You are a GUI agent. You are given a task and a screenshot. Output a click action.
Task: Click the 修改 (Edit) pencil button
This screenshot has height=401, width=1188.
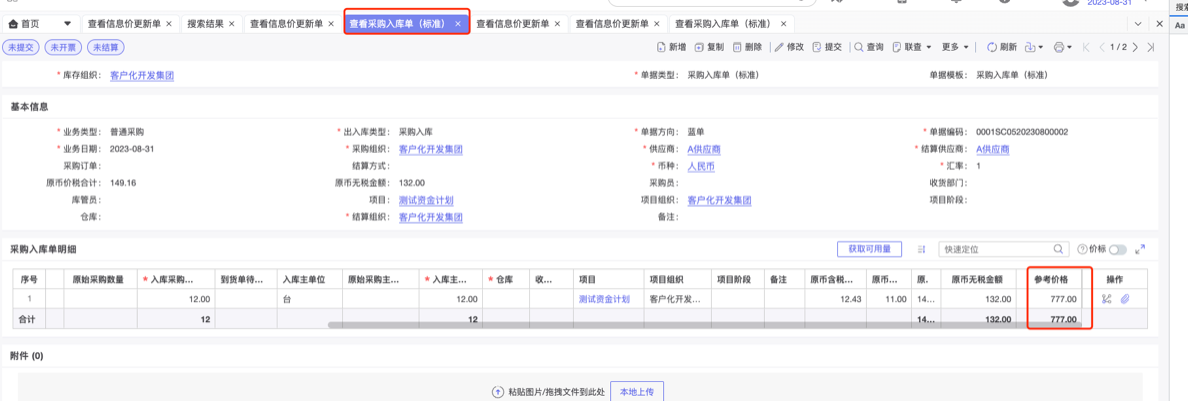click(789, 47)
